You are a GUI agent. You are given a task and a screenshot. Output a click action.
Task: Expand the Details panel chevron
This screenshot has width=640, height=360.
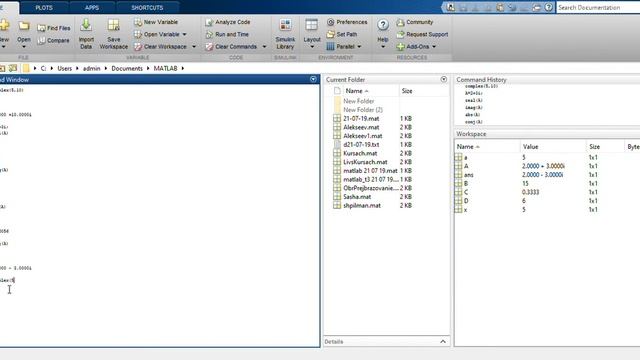[x=443, y=341]
